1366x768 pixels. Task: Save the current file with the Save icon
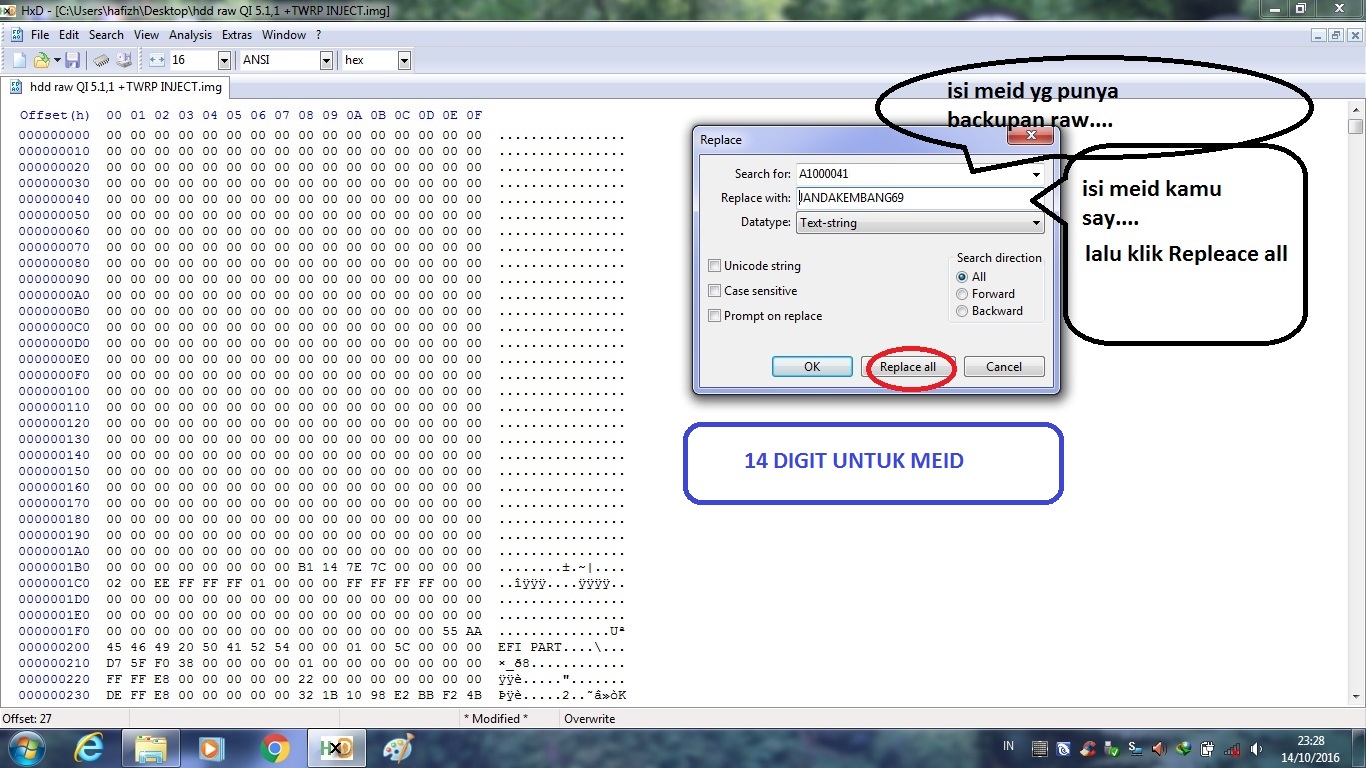click(73, 59)
